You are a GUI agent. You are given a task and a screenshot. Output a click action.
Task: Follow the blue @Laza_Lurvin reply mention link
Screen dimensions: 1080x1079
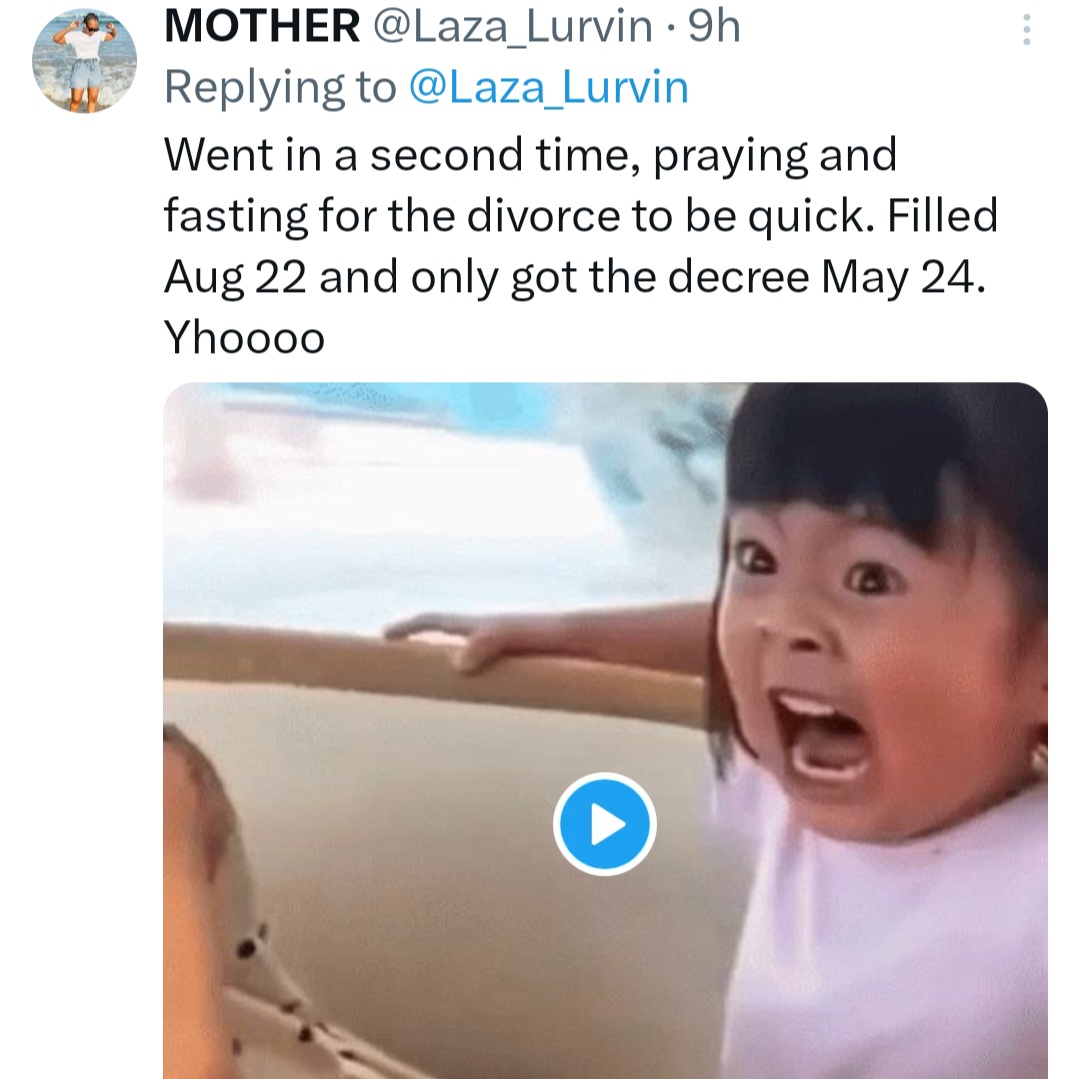pyautogui.click(x=549, y=88)
